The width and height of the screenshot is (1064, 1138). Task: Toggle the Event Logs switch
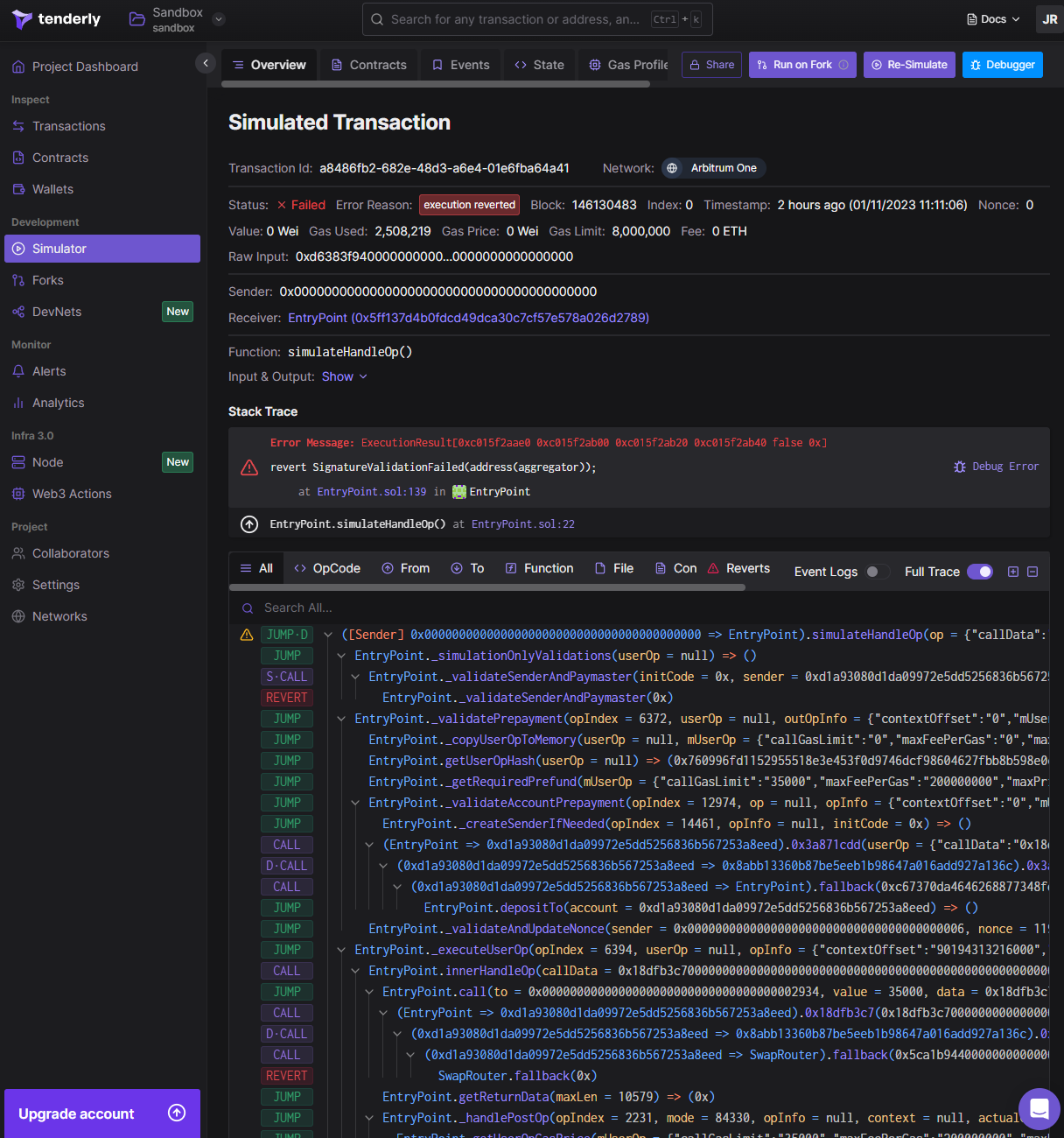point(877,572)
